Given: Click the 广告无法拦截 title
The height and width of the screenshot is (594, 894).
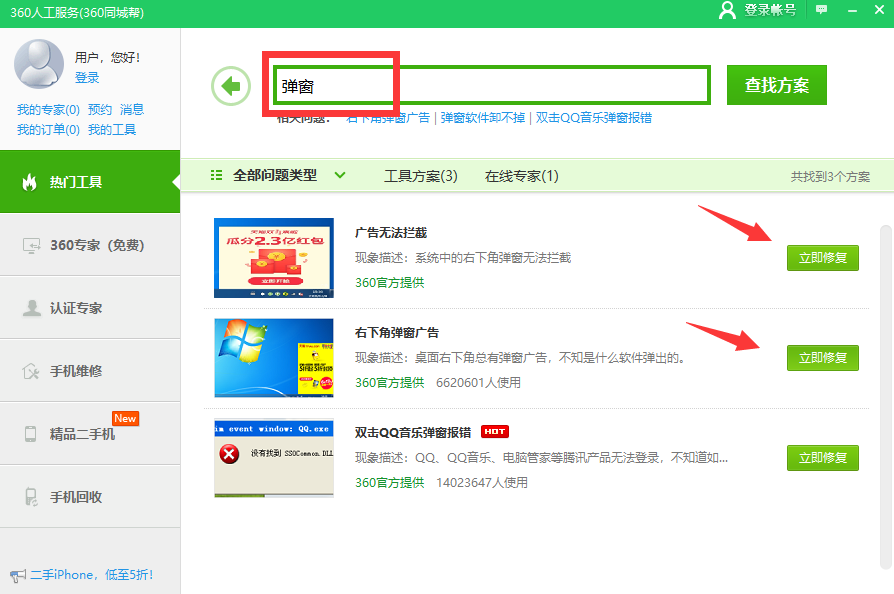Looking at the screenshot, I should point(391,233).
